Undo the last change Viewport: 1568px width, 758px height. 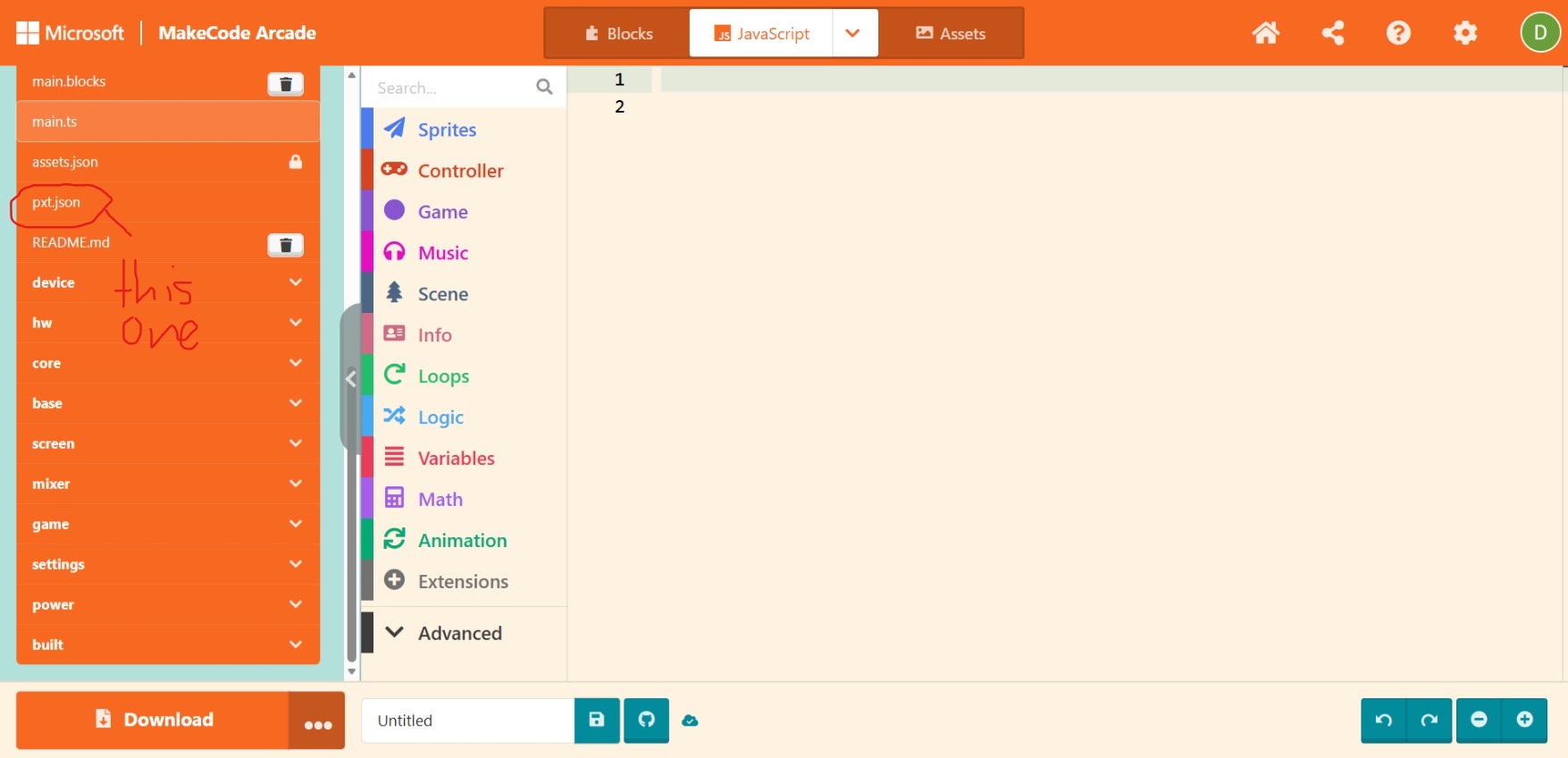pyautogui.click(x=1384, y=720)
